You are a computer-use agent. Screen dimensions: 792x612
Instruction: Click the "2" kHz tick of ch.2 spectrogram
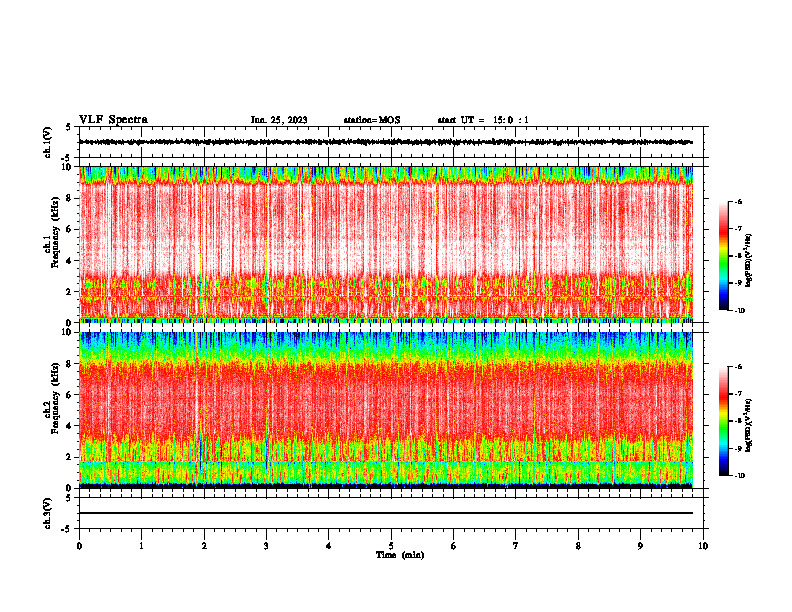70,457
